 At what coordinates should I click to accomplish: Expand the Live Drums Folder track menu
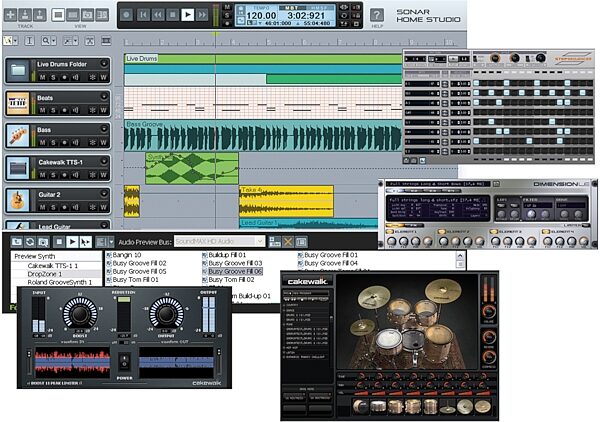103,64
